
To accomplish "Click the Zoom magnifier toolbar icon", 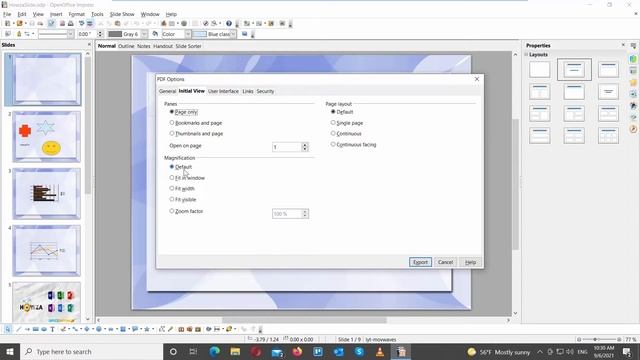I will tap(214, 24).
